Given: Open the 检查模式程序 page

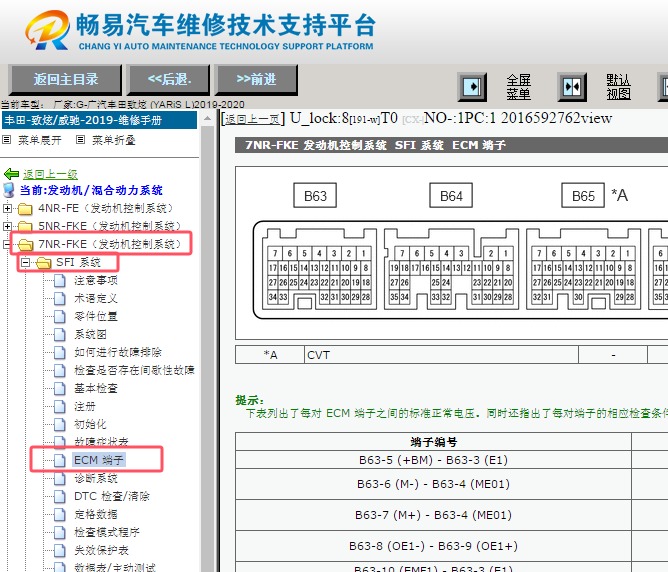Looking at the screenshot, I should [x=107, y=532].
